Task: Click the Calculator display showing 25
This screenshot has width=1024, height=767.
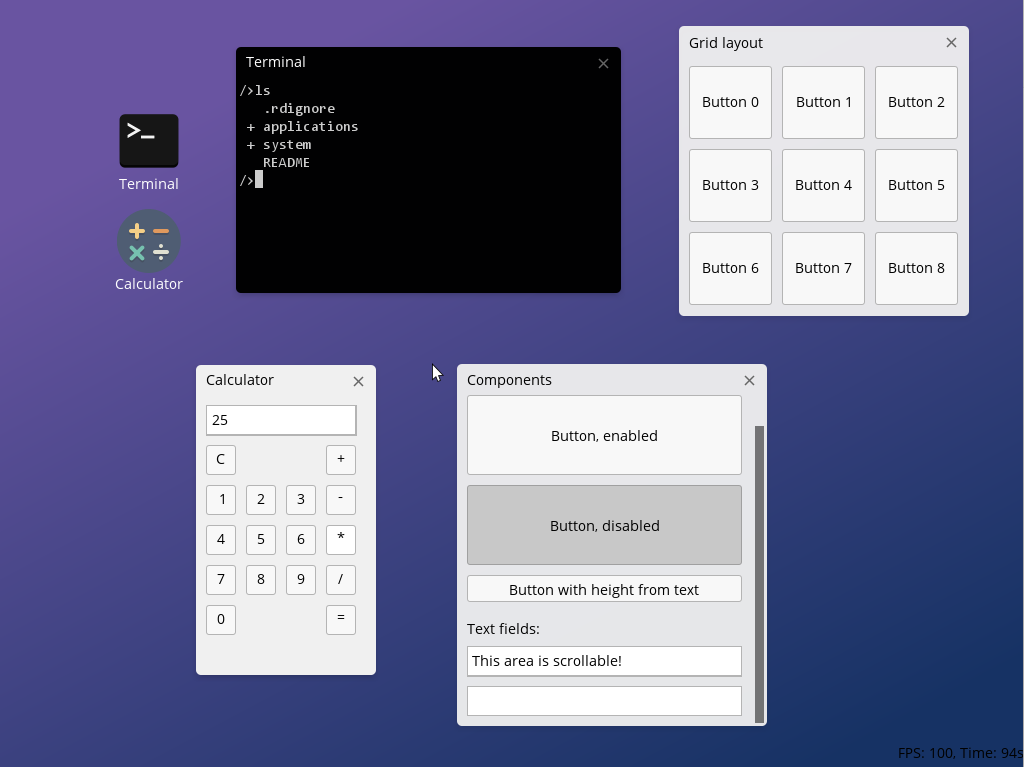Action: click(280, 420)
